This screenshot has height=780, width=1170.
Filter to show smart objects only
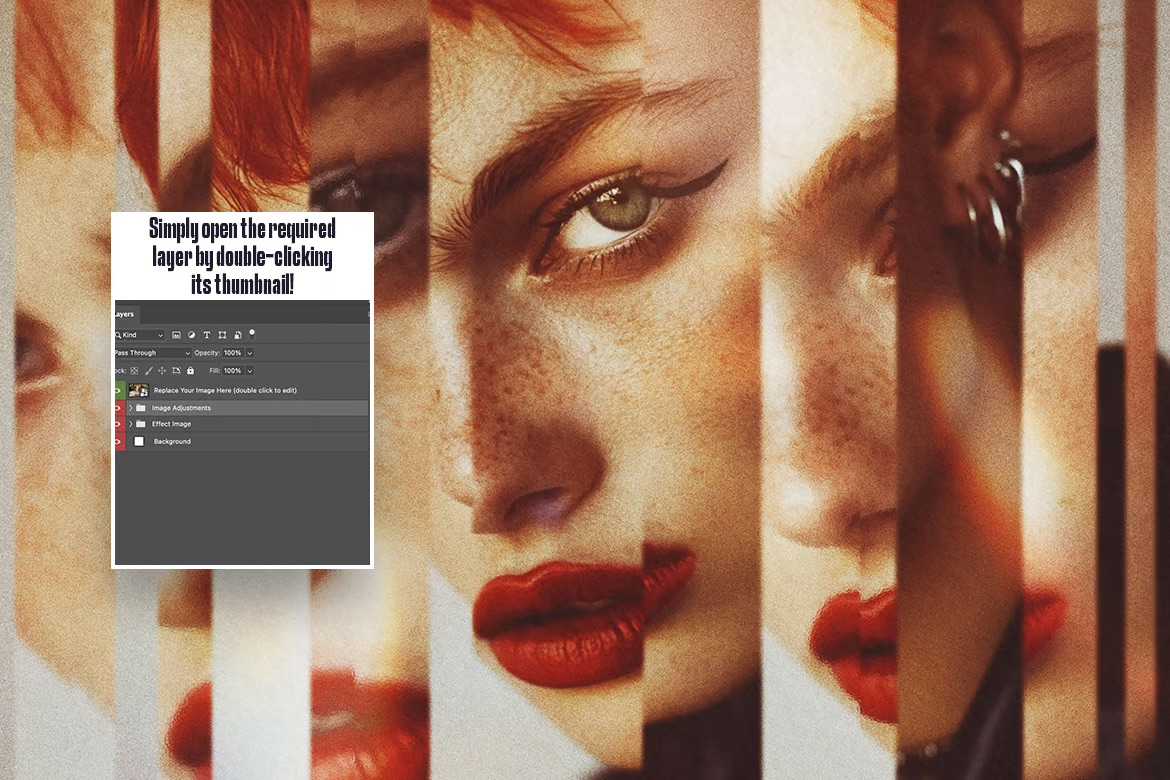pos(238,334)
